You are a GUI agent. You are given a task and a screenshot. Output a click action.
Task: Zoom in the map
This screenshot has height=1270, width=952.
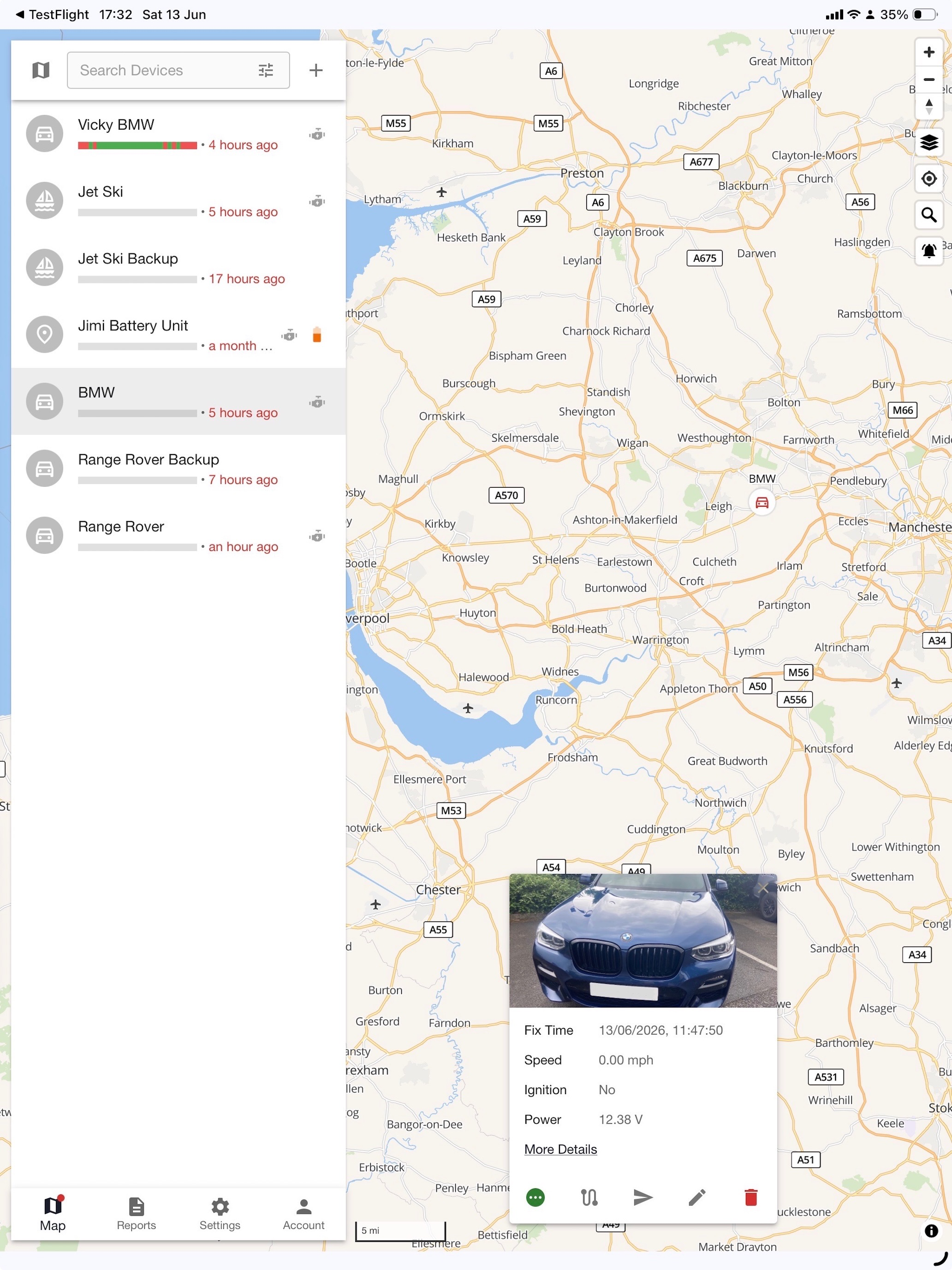[x=929, y=52]
